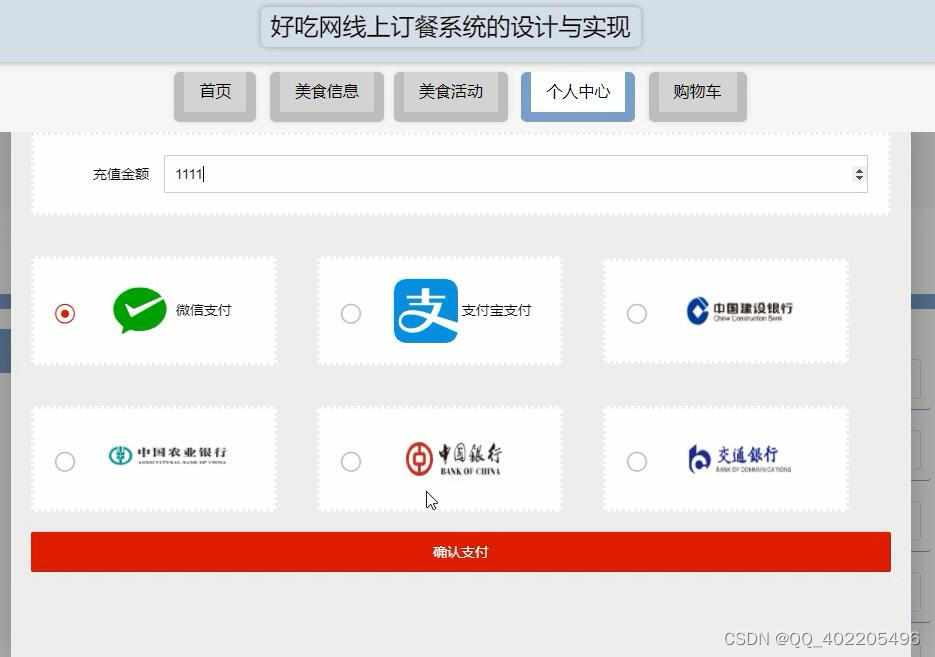Open the 美食活动 tab
This screenshot has width=935, height=657.
[451, 91]
